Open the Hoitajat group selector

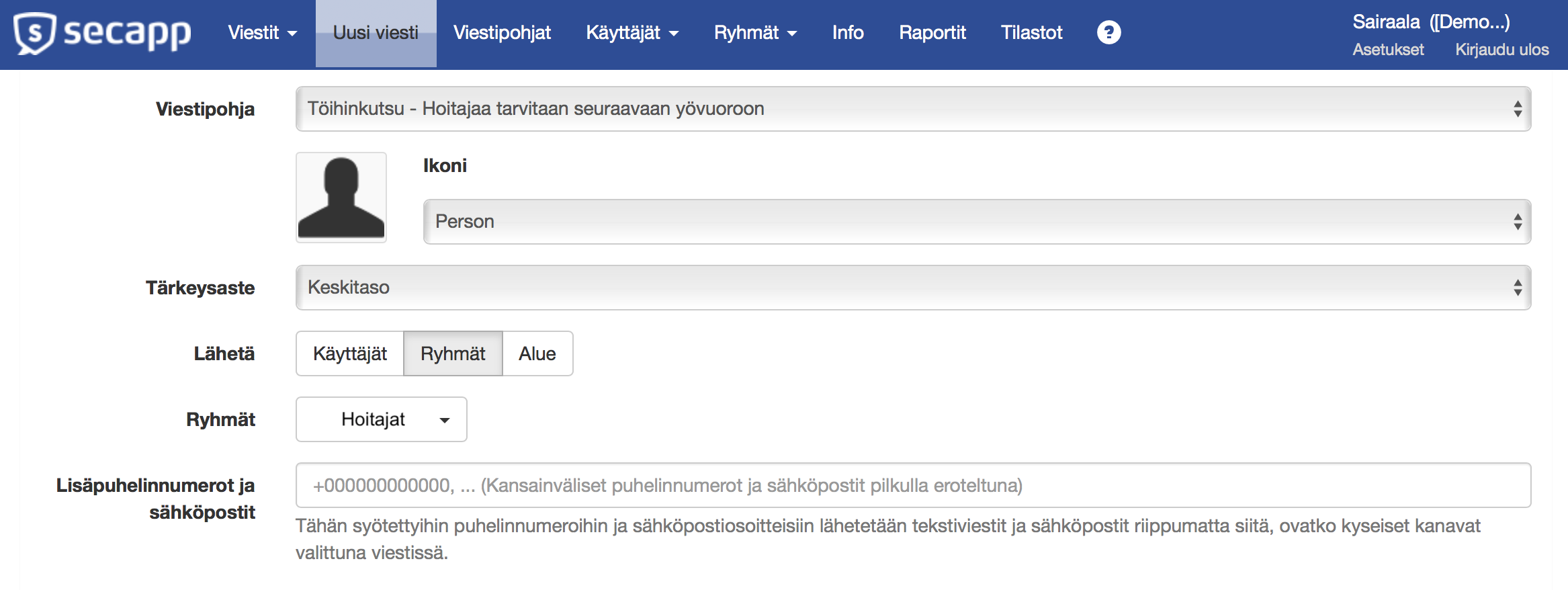381,419
